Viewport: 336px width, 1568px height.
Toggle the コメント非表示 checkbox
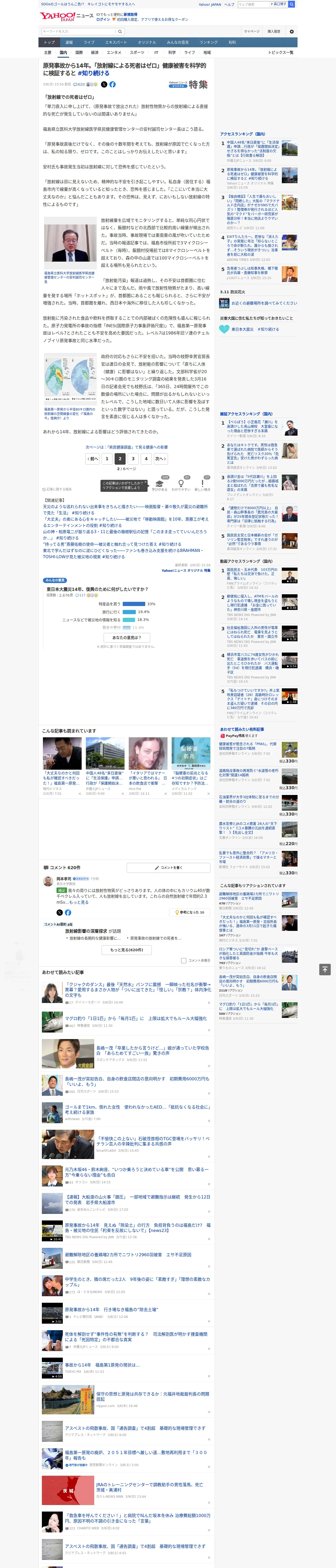click(183, 960)
